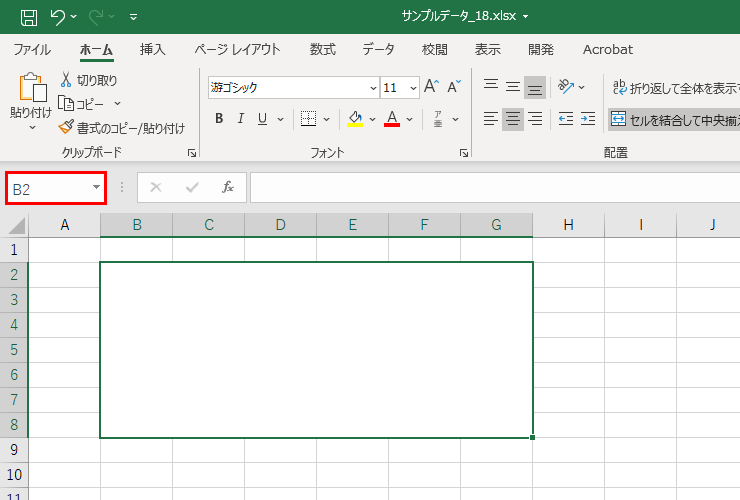Click the Undo arrow icon
This screenshot has height=500, width=740.
[58, 17]
